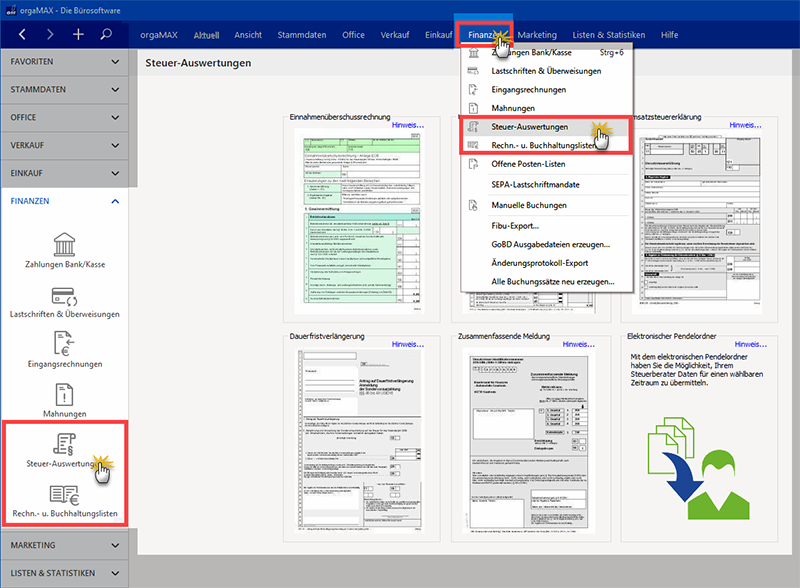Expand the VERKAUF sidebar section
This screenshot has width=800, height=588.
pyautogui.click(x=65, y=145)
